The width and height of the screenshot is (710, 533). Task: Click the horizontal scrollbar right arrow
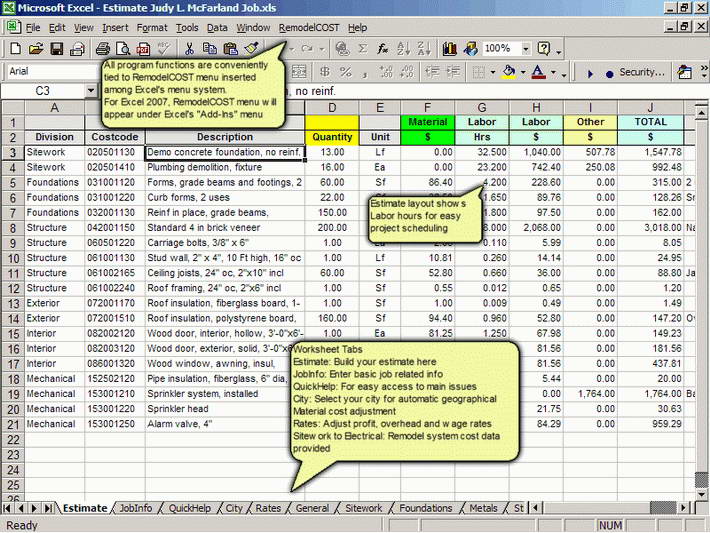(x=684, y=508)
